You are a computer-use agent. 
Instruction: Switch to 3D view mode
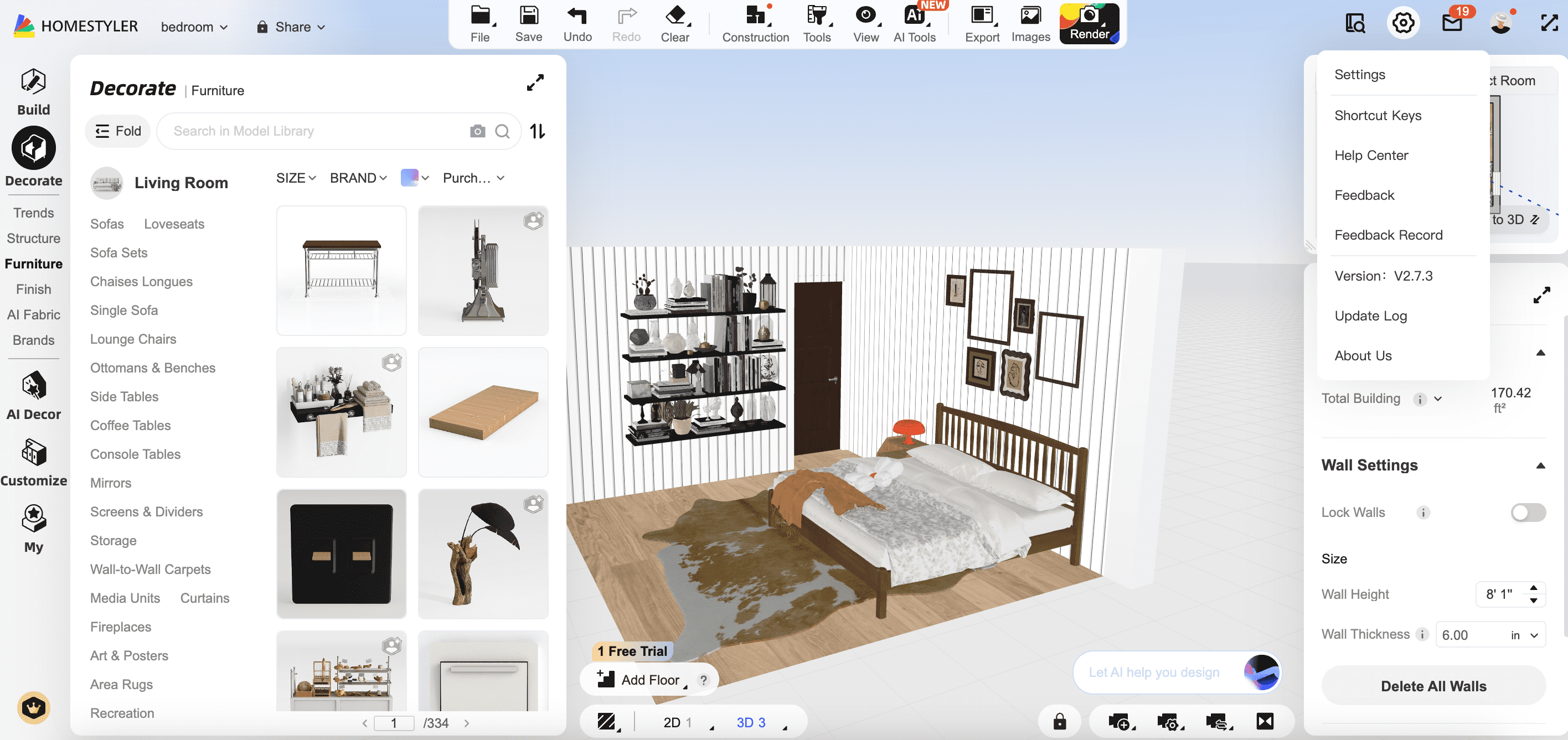point(745,722)
